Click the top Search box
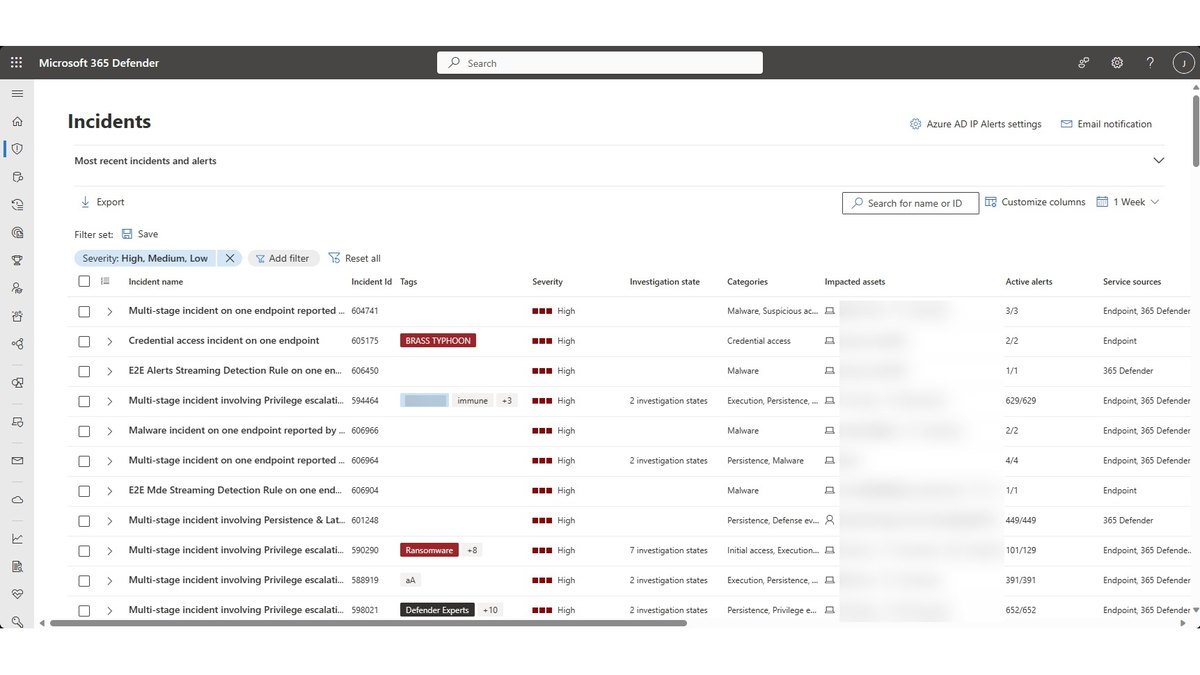Viewport: 1200px width, 675px height. click(600, 63)
